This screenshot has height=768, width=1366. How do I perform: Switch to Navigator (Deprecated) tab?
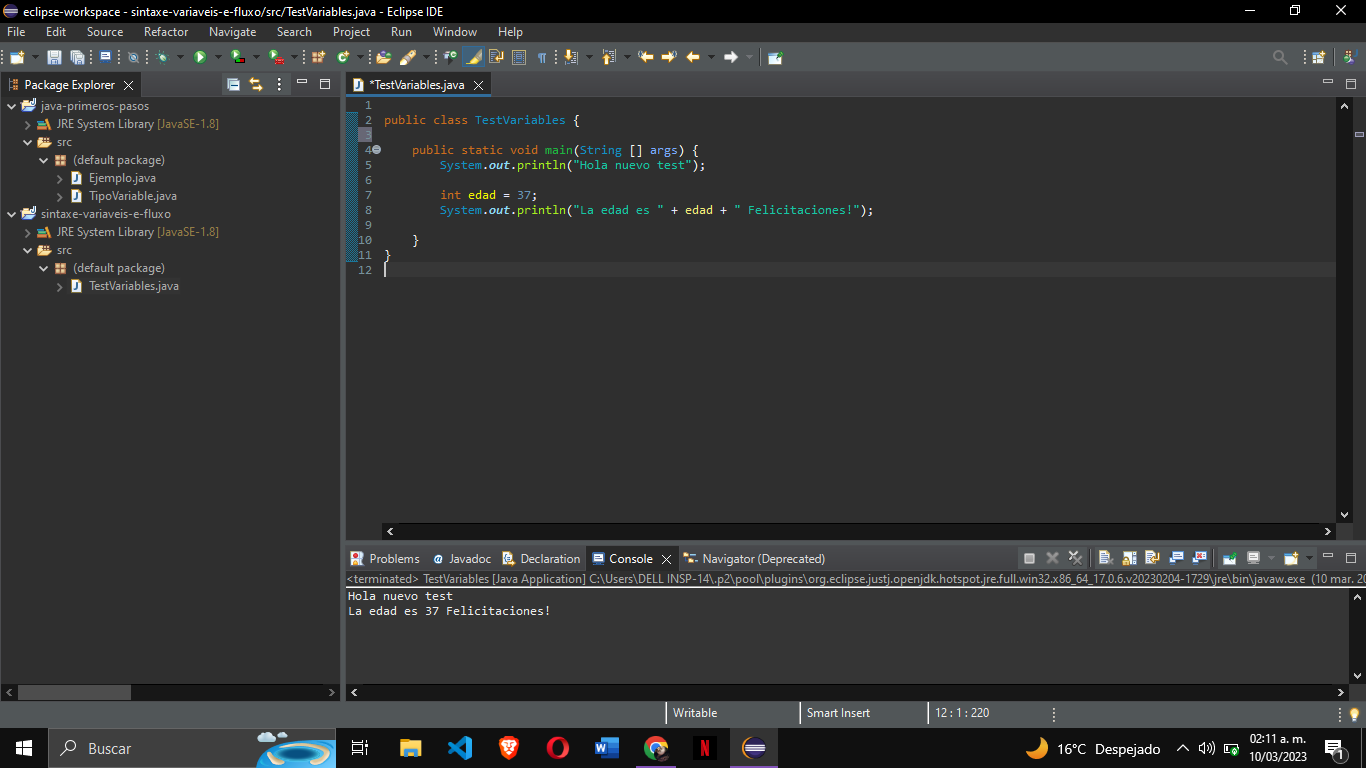pyautogui.click(x=755, y=559)
